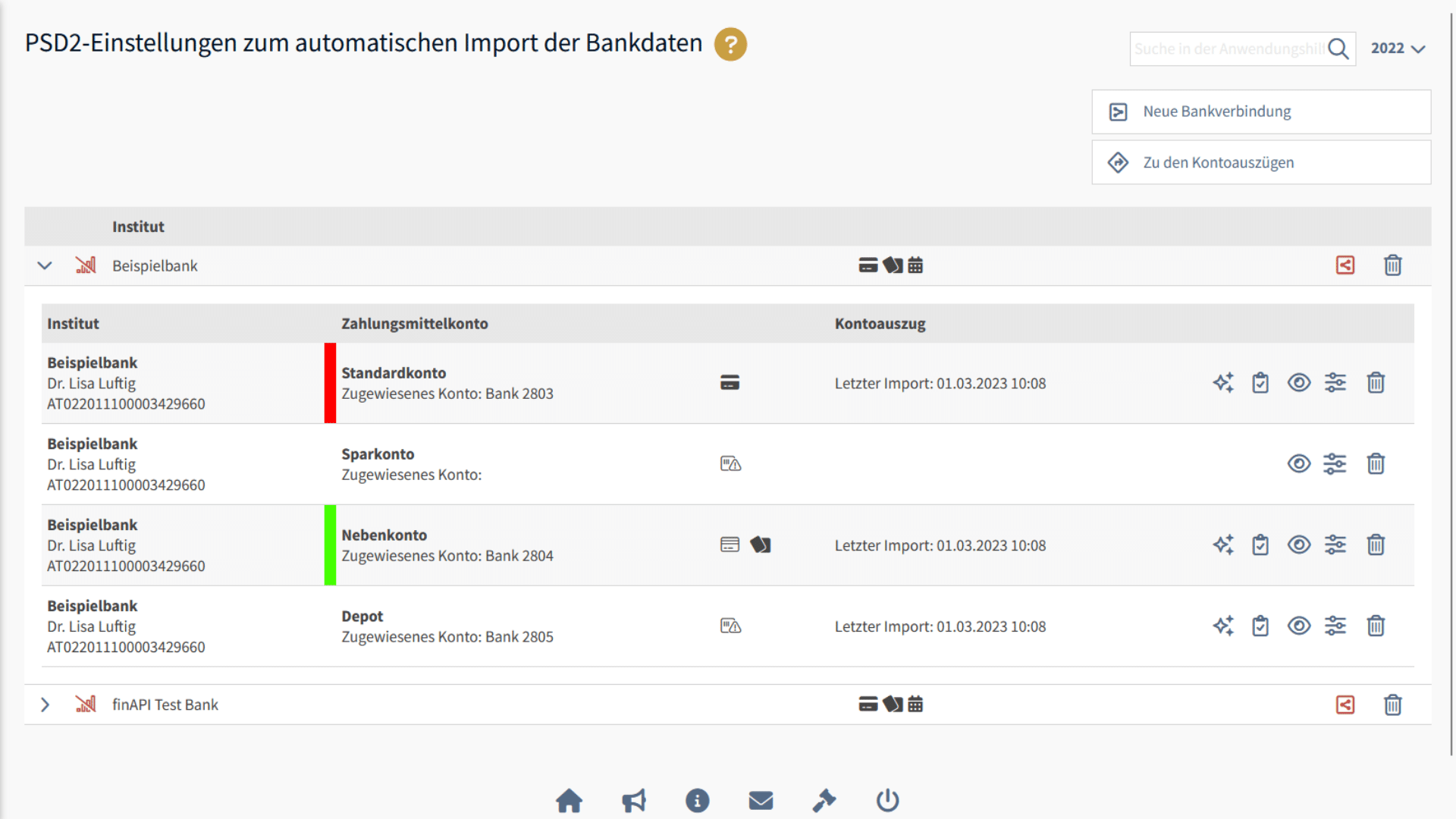Click Neue Bankverbindung button
1456x819 pixels.
[1260, 112]
